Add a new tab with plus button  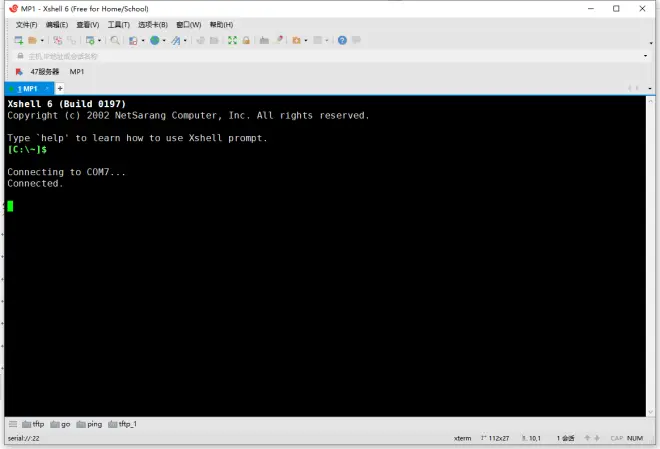(x=60, y=88)
